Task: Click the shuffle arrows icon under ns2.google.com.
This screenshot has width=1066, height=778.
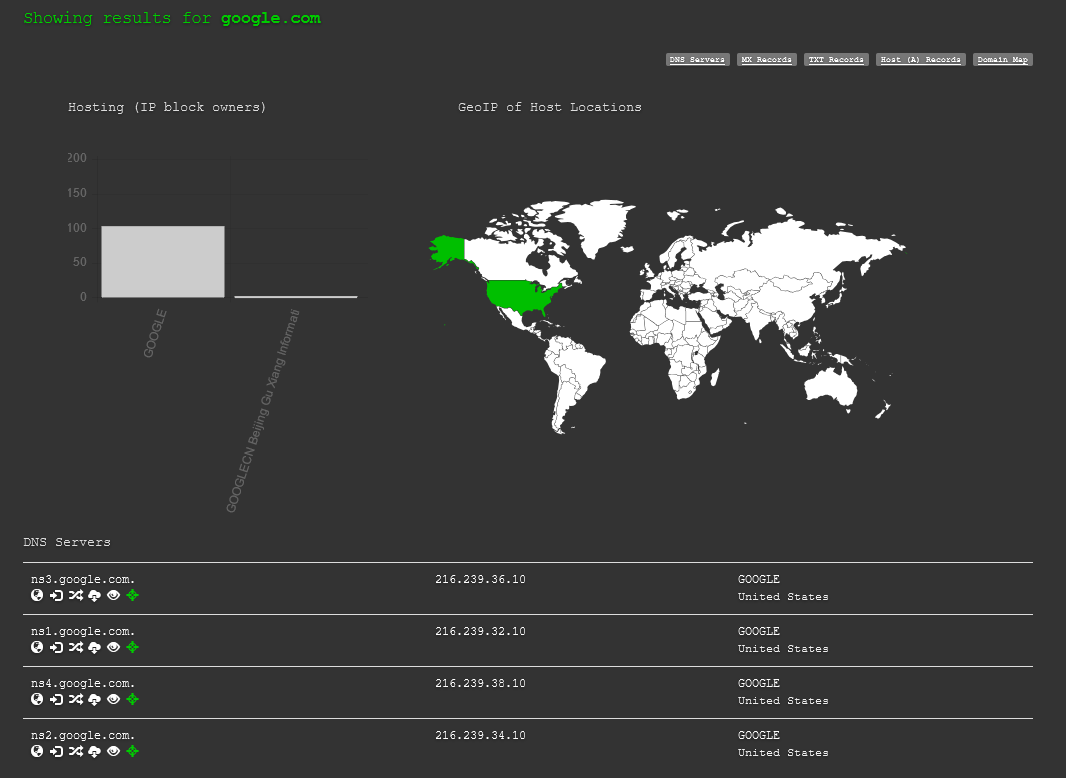Action: click(75, 751)
